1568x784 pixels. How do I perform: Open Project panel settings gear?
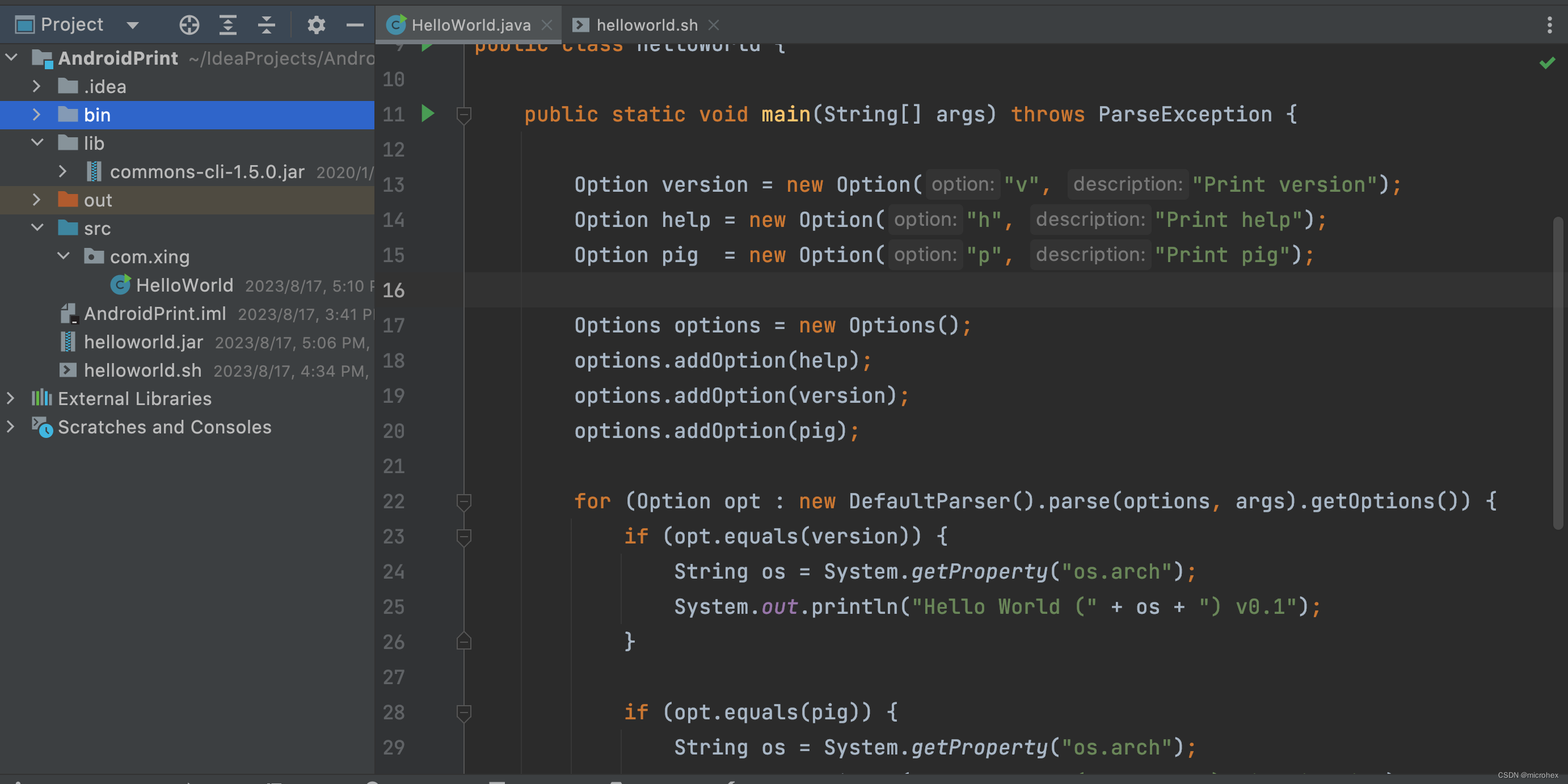point(316,25)
